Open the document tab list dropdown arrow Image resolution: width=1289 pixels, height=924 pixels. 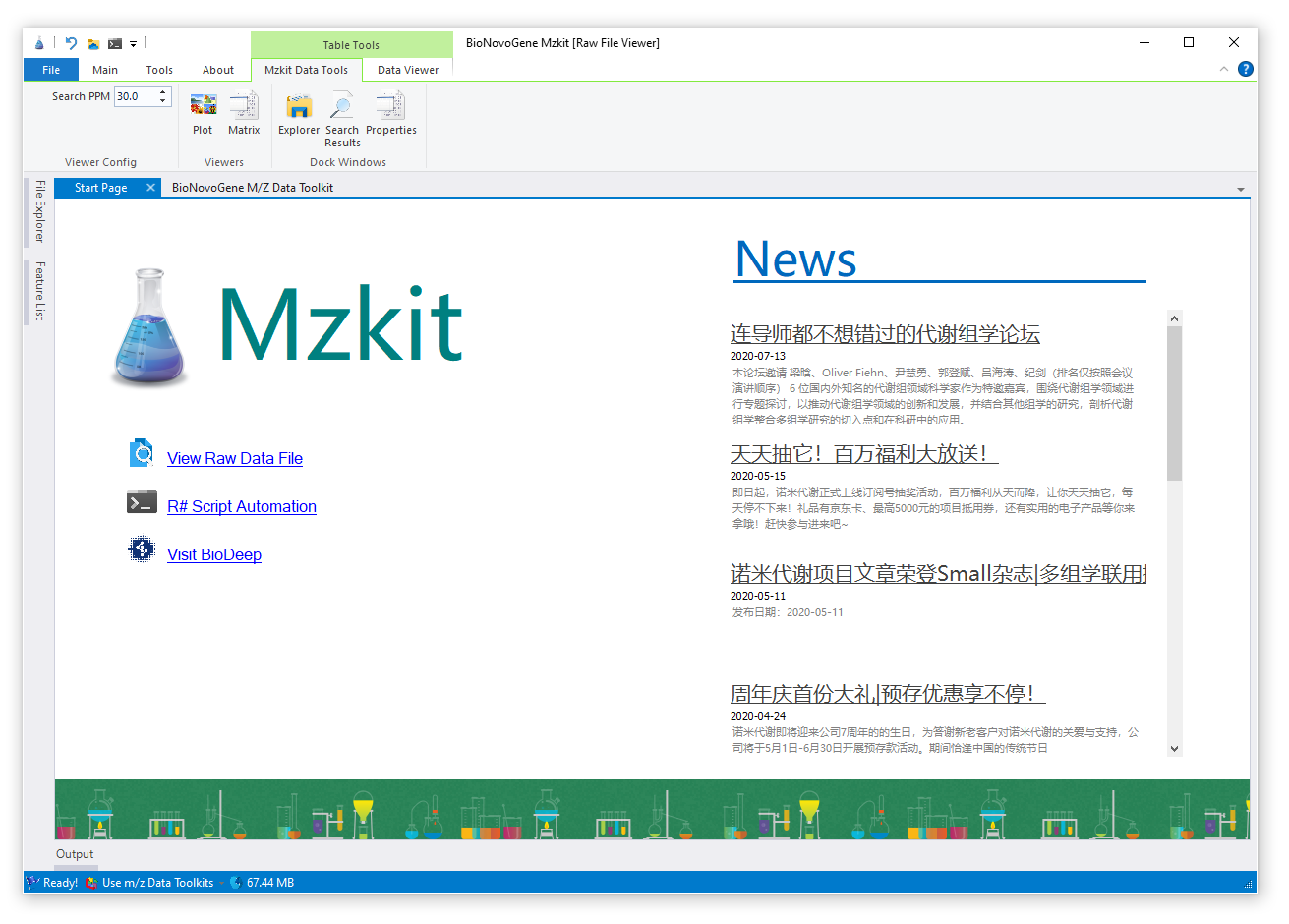[1241, 189]
